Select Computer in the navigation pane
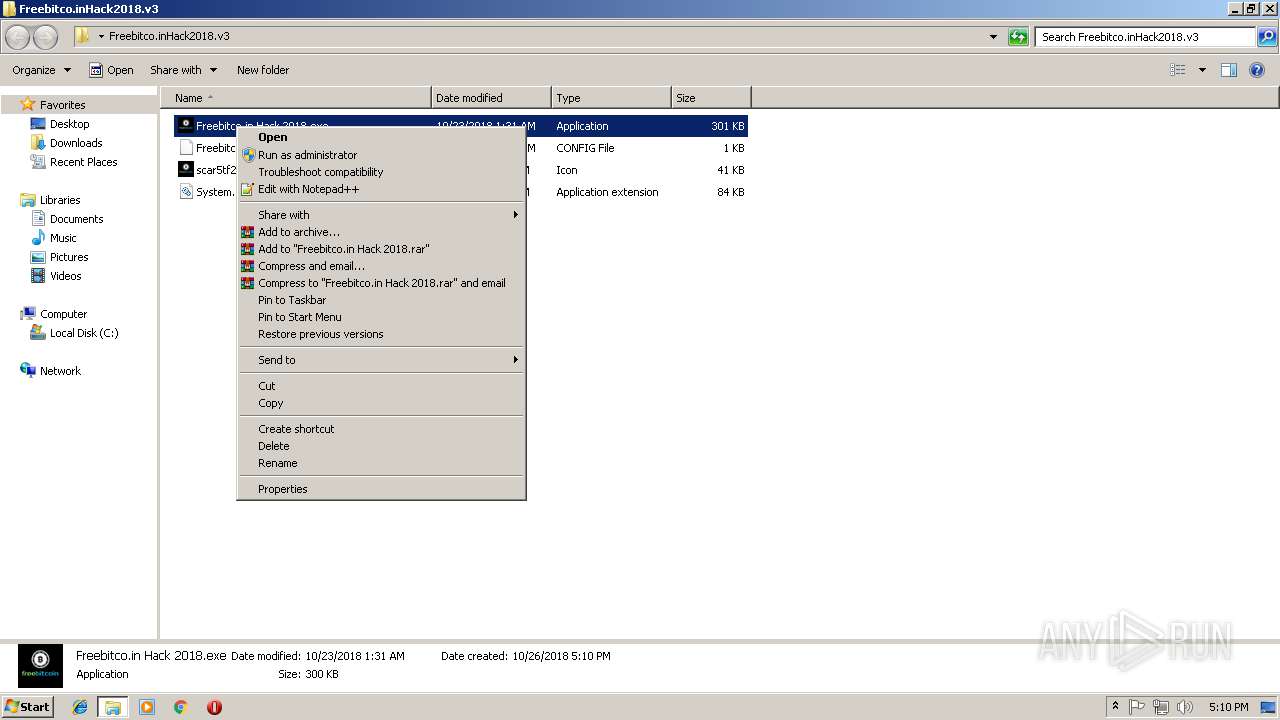Image resolution: width=1280 pixels, height=720 pixels. pyautogui.click(x=54, y=314)
